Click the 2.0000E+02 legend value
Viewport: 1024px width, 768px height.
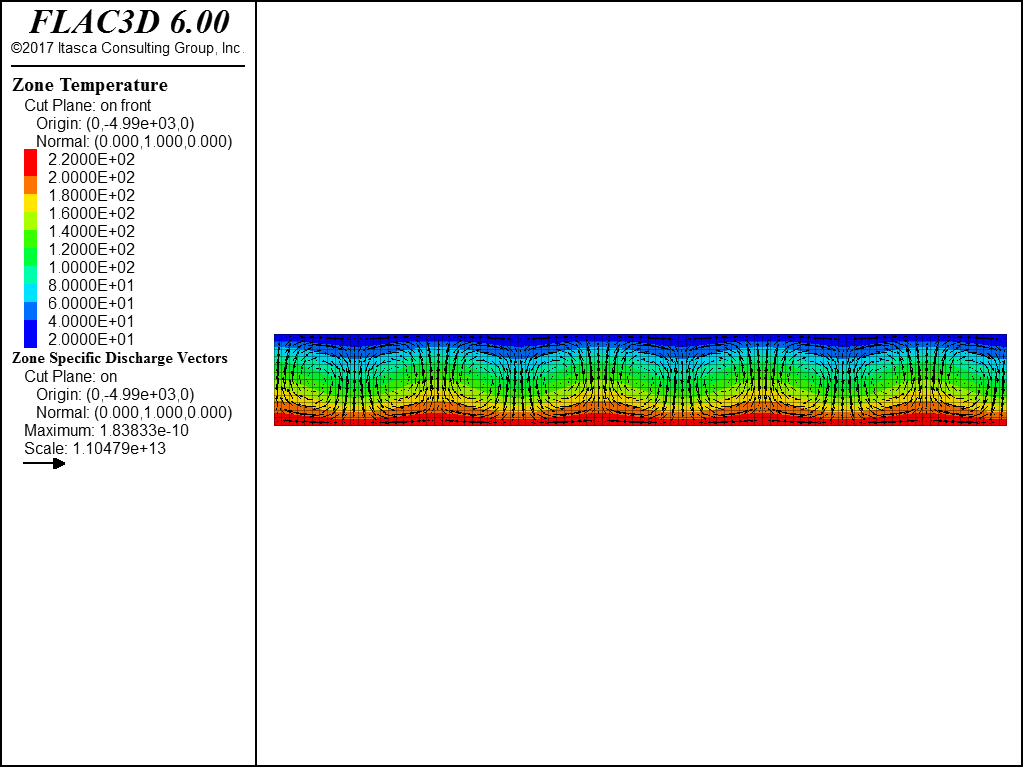point(91,178)
